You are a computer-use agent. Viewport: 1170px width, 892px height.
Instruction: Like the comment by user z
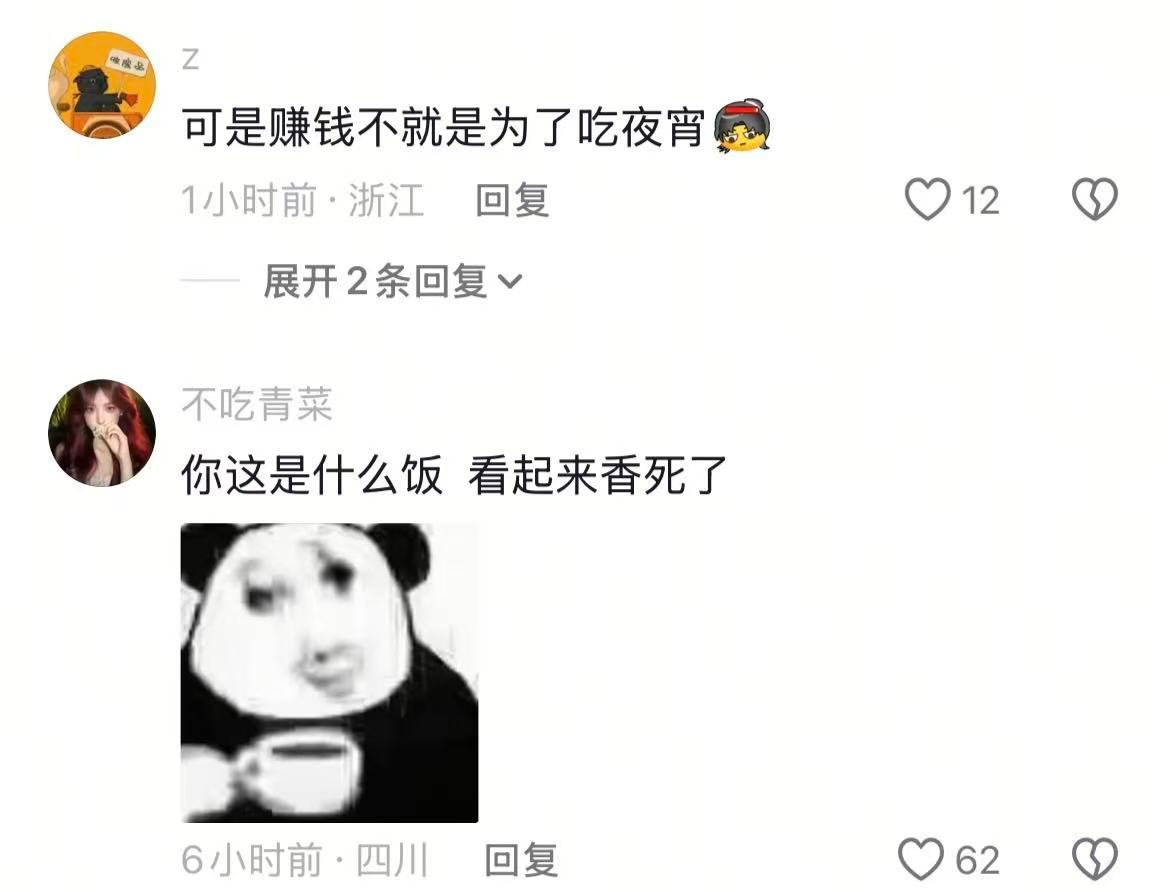click(927, 199)
